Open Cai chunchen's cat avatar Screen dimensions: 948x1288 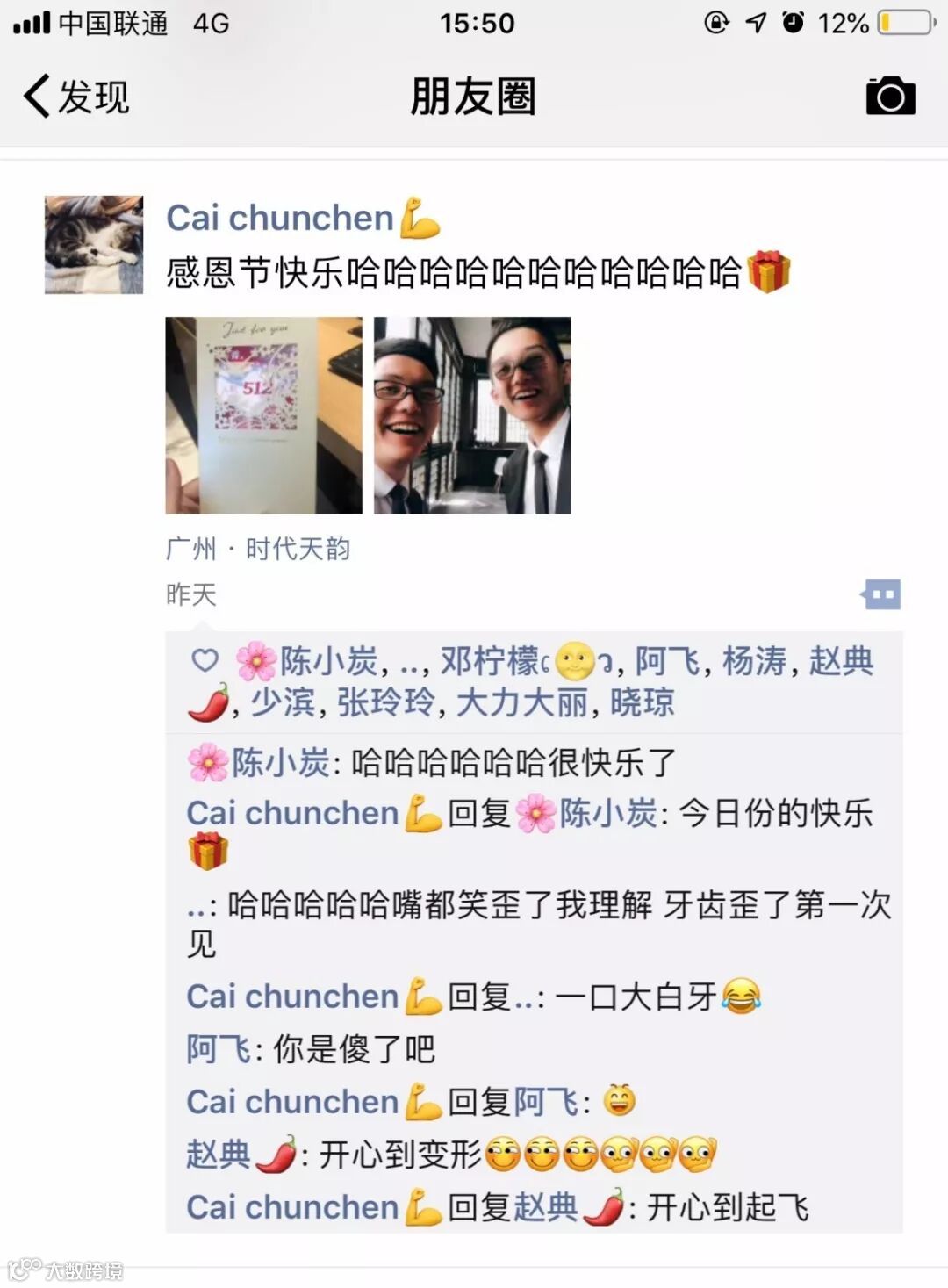click(94, 244)
